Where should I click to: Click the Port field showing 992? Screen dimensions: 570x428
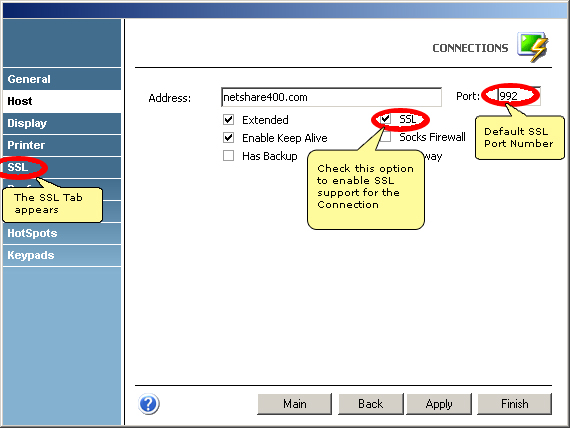[519, 96]
